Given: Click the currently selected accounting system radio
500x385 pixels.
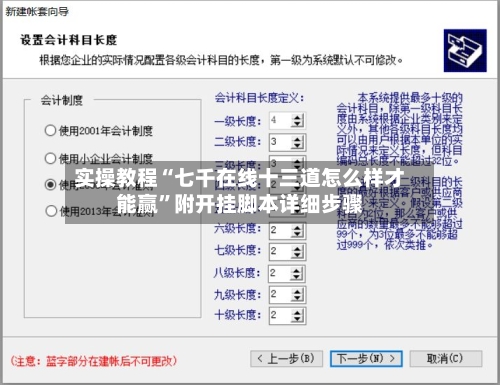Looking at the screenshot, I should [x=50, y=184].
